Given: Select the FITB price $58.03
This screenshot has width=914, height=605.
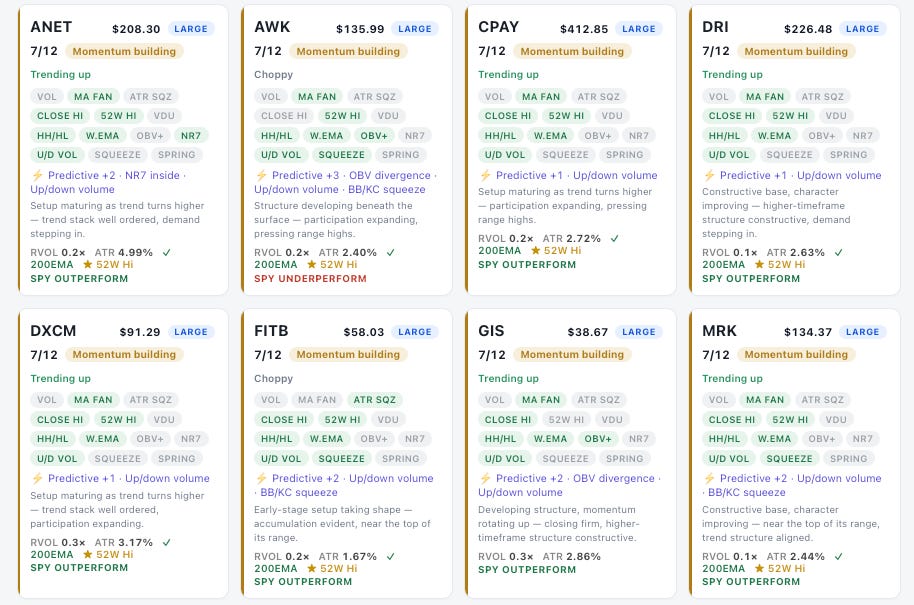Looking at the screenshot, I should tap(364, 332).
